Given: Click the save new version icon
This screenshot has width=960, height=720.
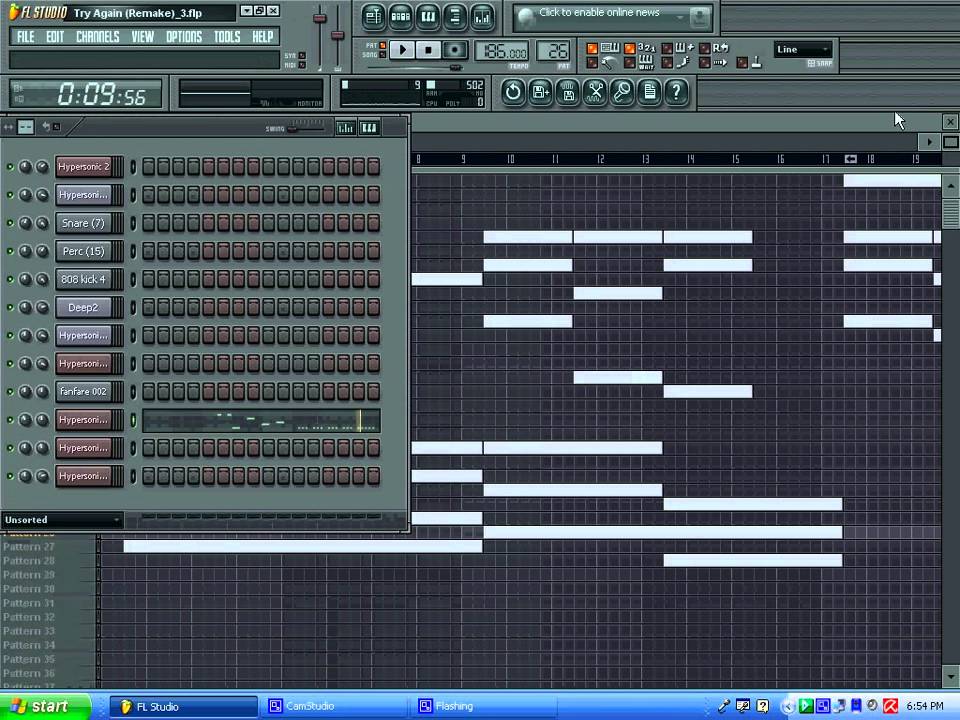Looking at the screenshot, I should coord(541,92).
